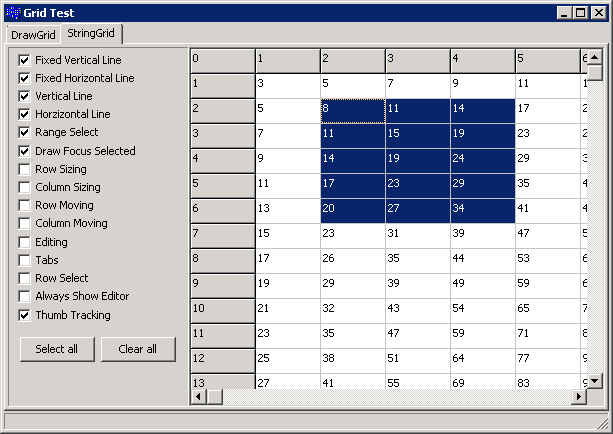Click the Grid Test title bar icon
This screenshot has width=613, height=434.
(x=13, y=12)
